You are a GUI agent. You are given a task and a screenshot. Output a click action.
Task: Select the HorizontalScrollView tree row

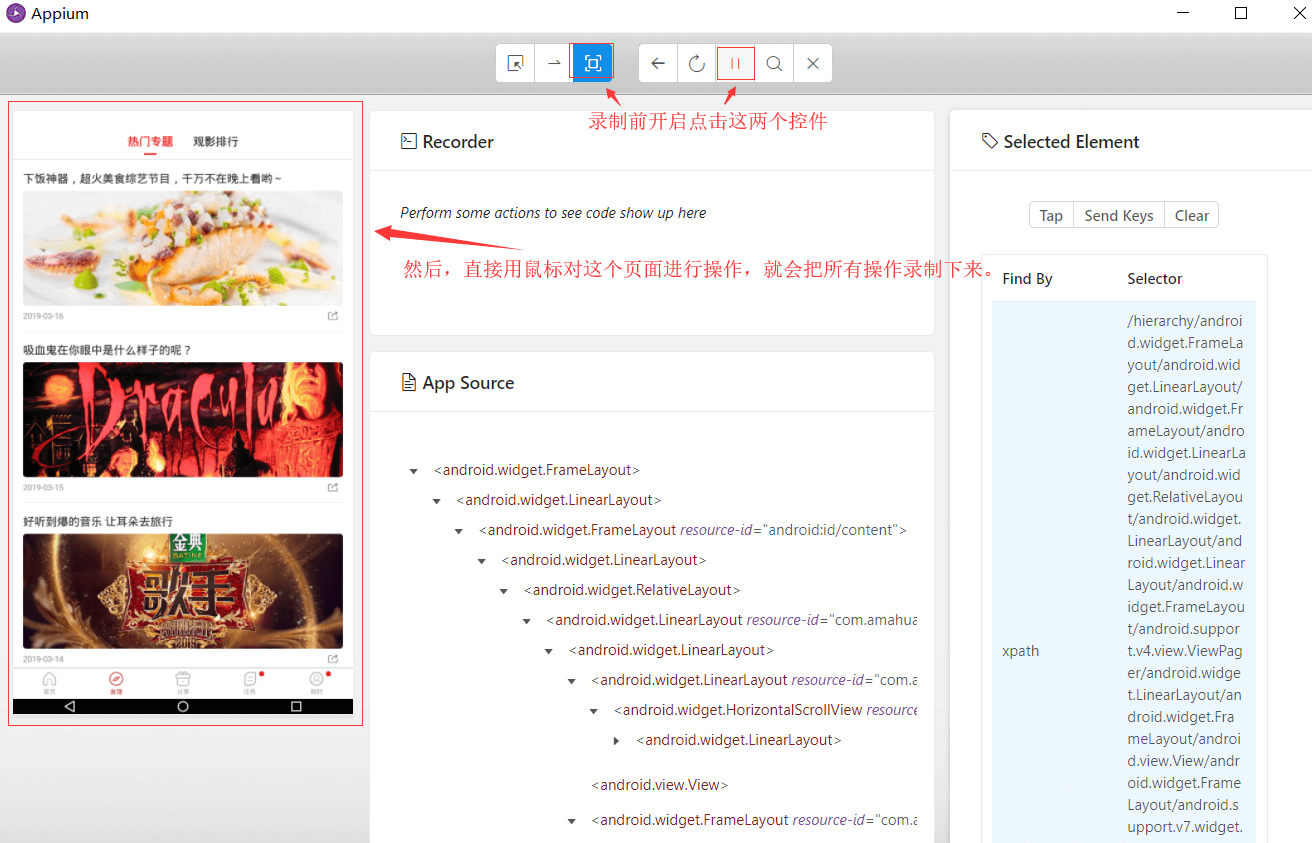pos(765,710)
